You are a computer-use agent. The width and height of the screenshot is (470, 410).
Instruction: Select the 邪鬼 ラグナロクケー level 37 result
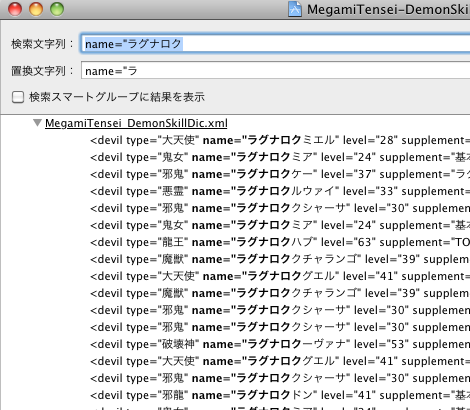coord(280,174)
